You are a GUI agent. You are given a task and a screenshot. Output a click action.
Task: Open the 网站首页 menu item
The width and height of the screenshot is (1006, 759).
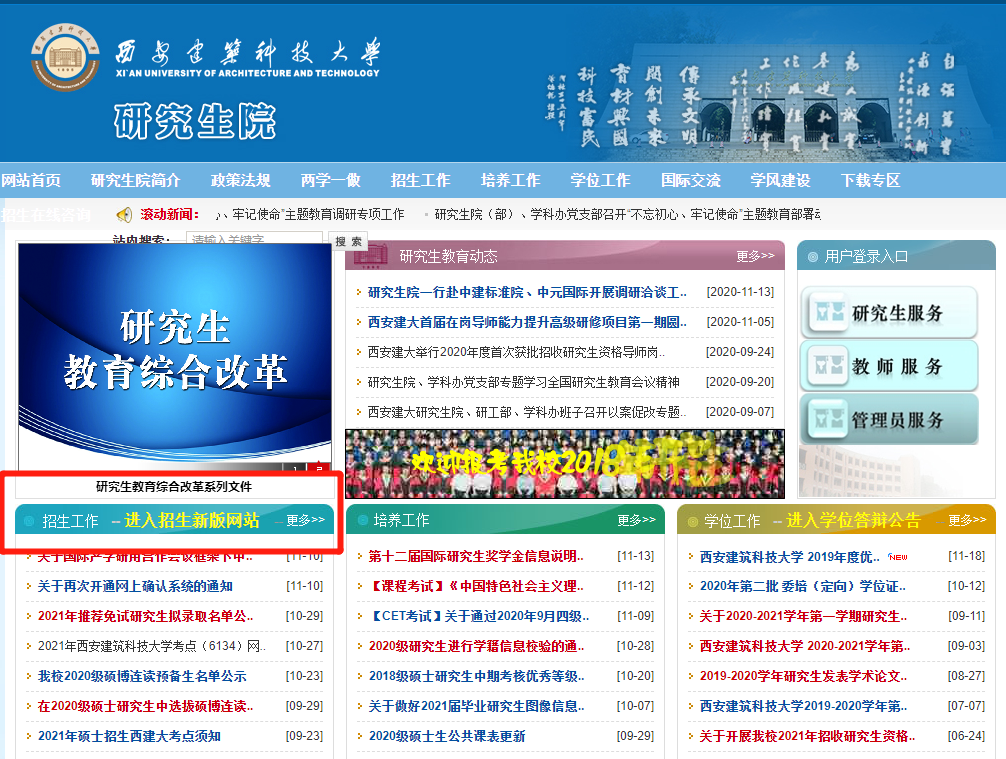point(33,181)
